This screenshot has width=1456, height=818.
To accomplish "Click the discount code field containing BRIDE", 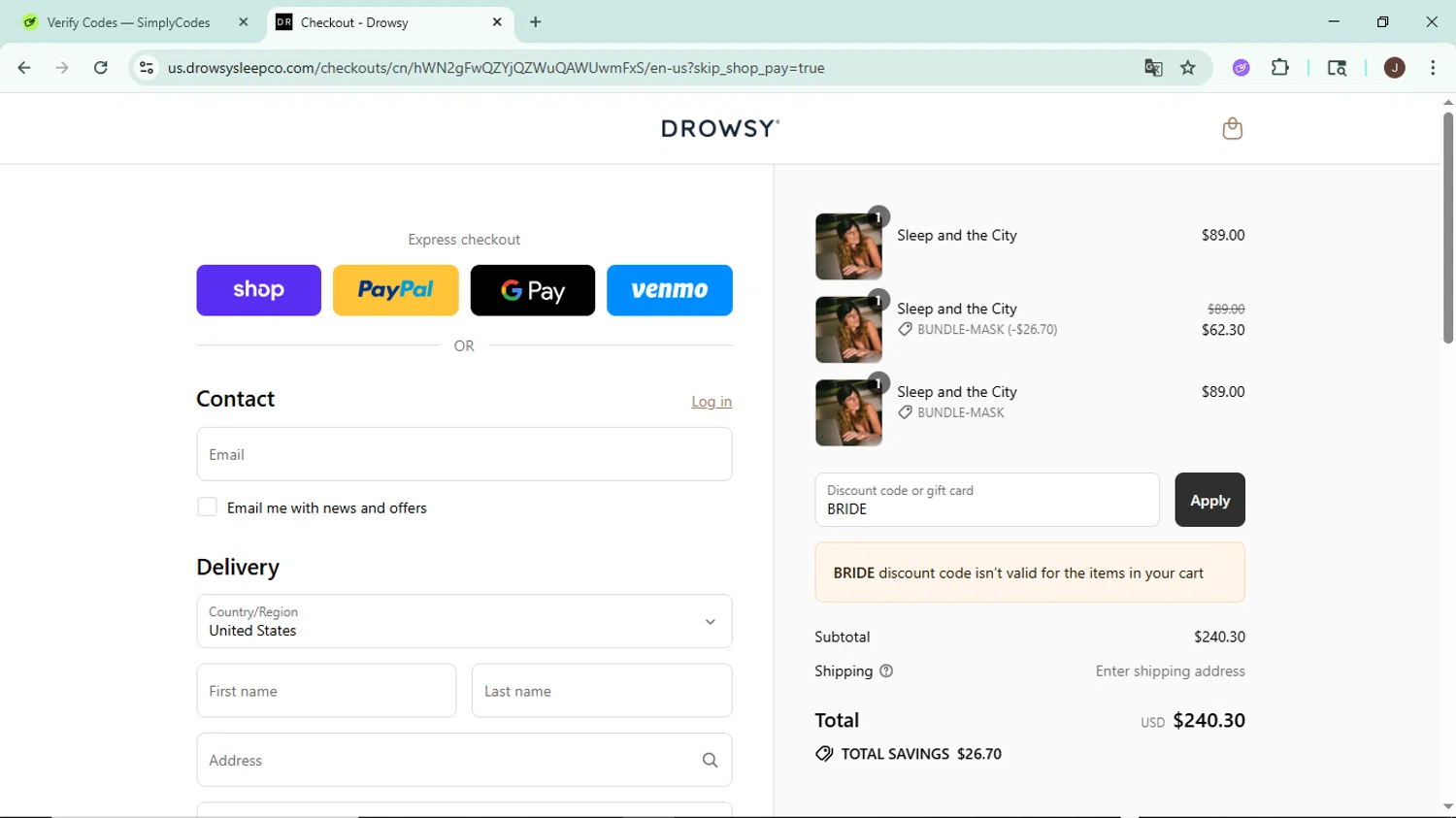I will [987, 500].
